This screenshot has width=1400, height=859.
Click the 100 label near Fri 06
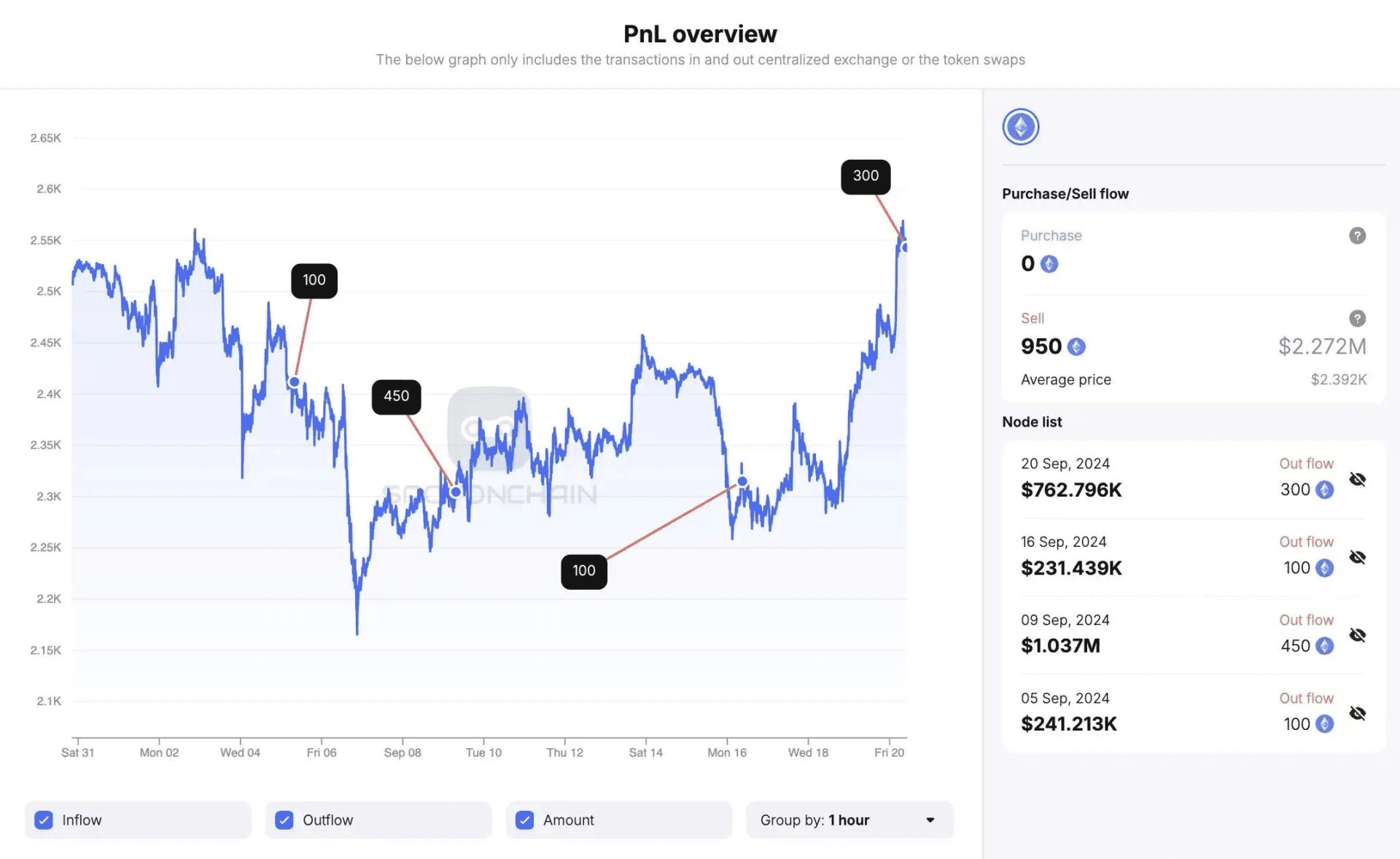coord(314,281)
